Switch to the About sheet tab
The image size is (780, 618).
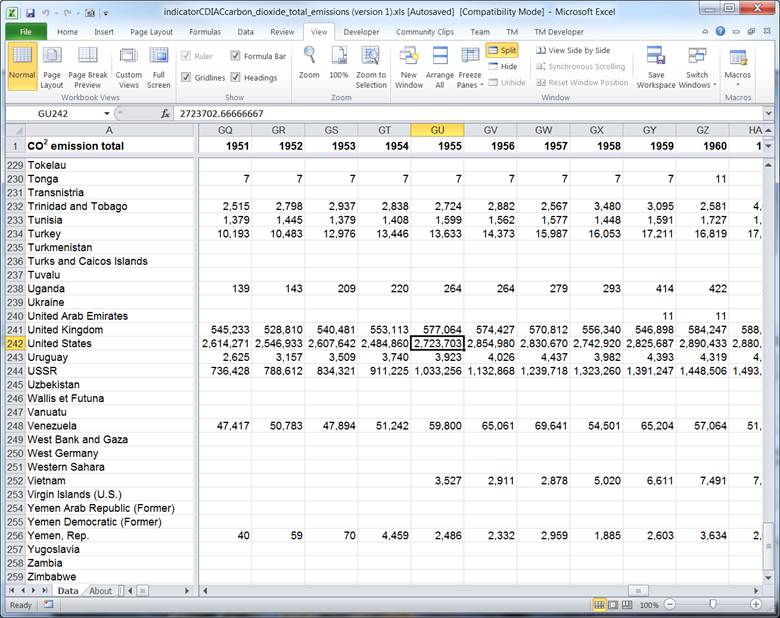[101, 591]
